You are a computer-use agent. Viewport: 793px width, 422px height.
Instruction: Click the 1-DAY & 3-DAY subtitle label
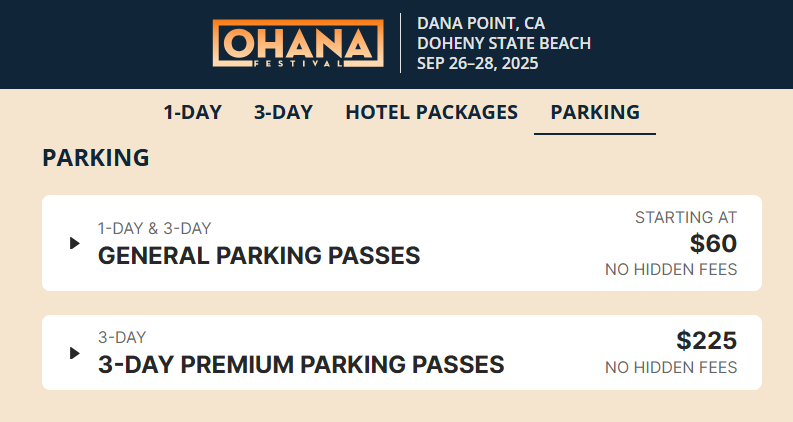click(154, 229)
